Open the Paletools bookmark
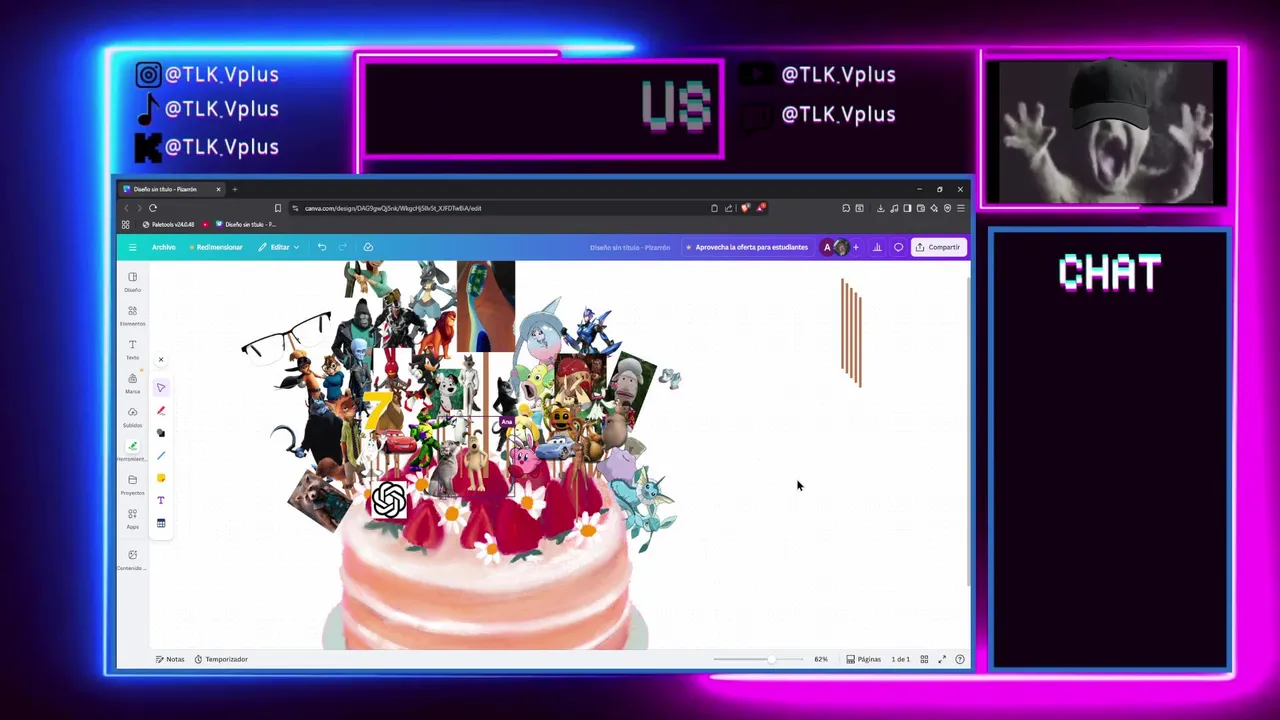 pos(171,224)
